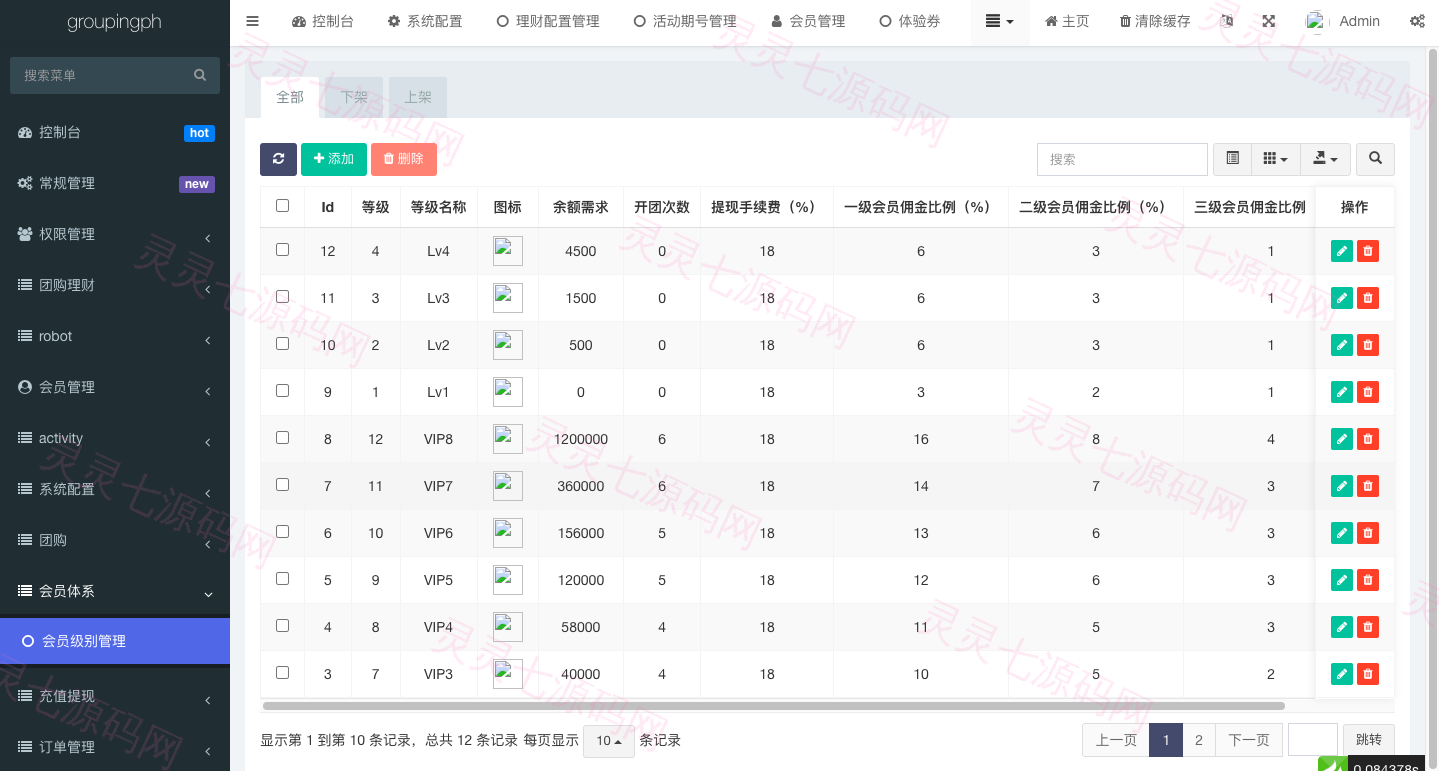Enter fullscreen mode from the top bar

[1269, 21]
